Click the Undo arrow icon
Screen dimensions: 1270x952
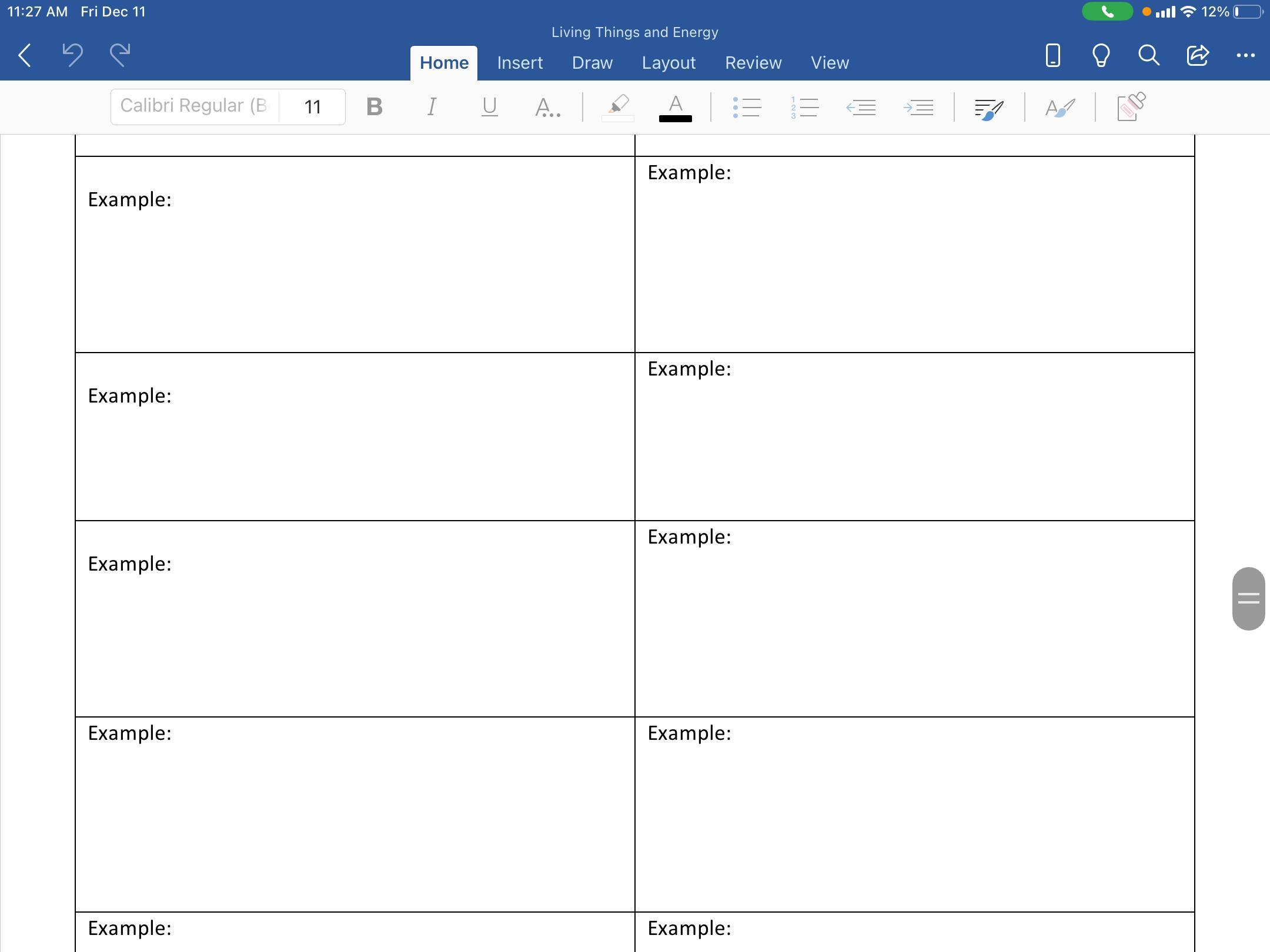click(x=72, y=55)
